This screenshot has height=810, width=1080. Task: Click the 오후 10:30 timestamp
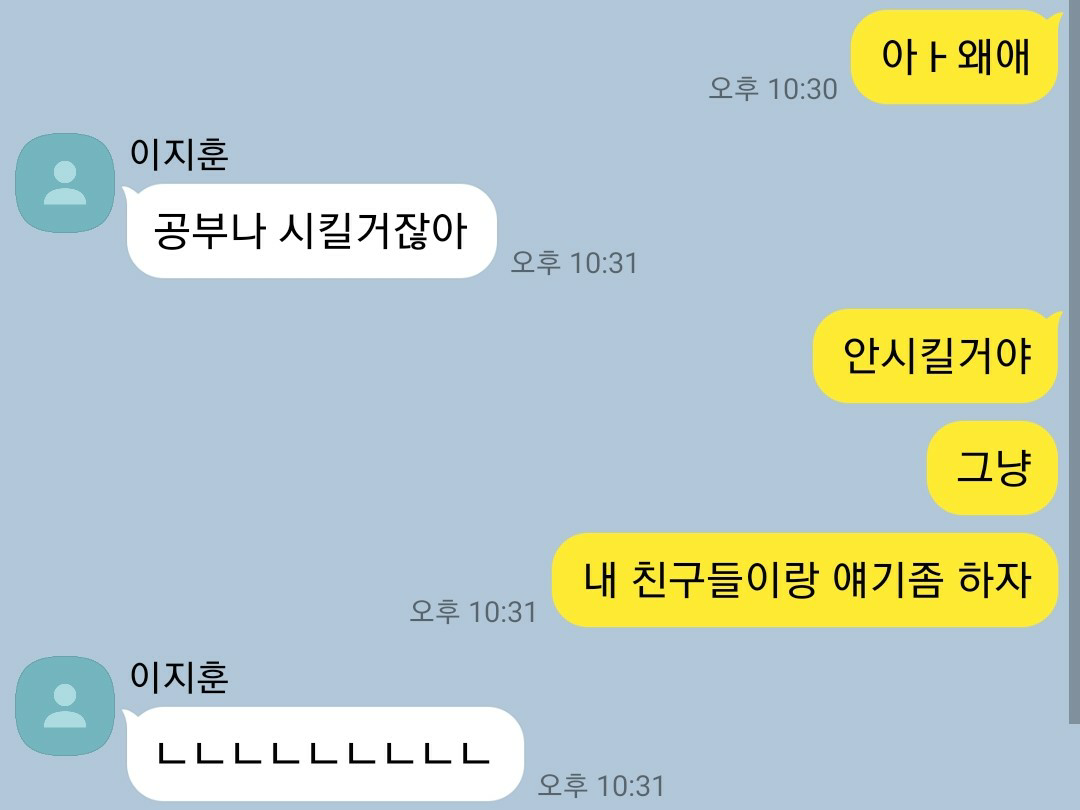click(x=773, y=89)
